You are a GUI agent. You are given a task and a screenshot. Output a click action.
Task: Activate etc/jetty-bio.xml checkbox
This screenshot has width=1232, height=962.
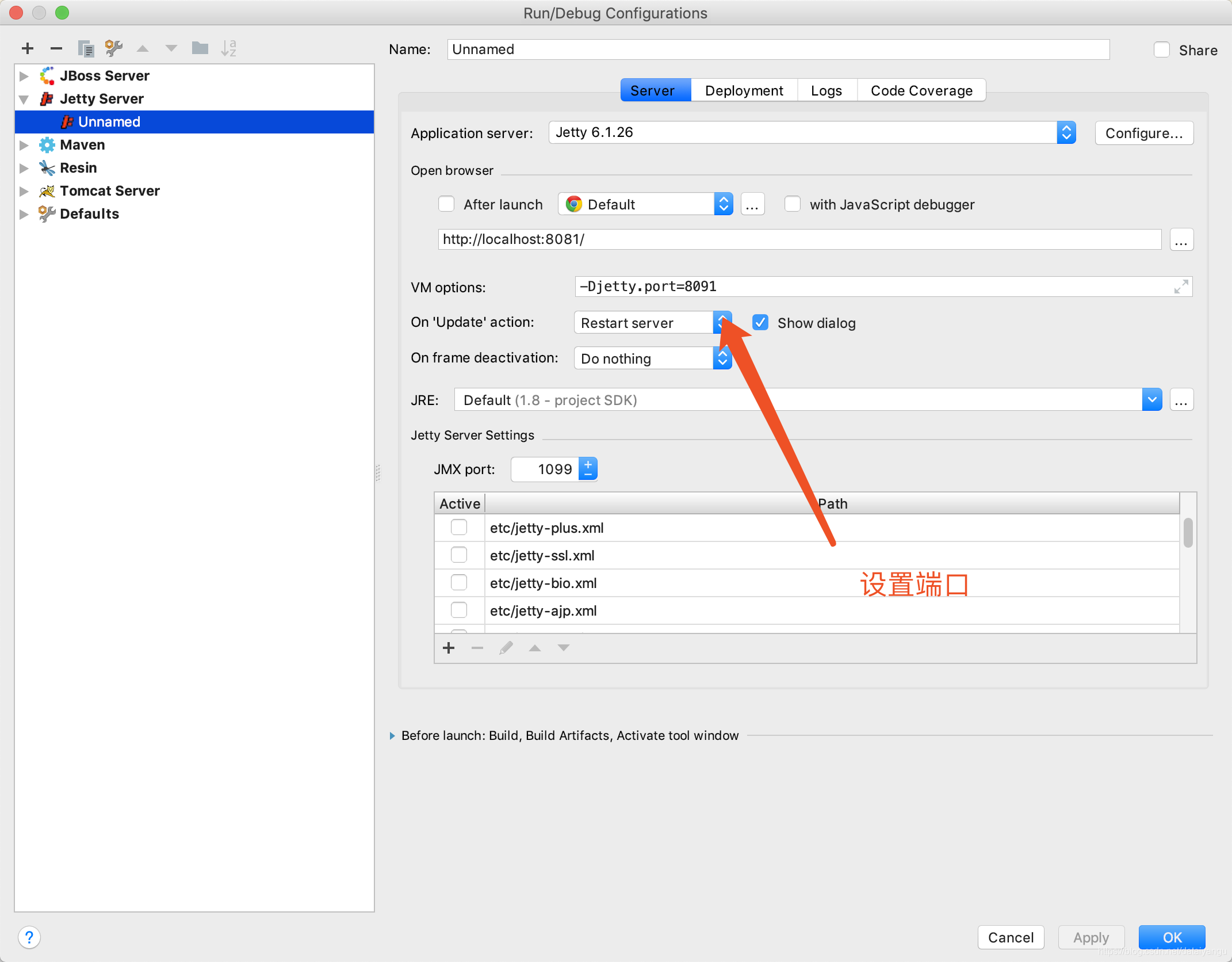tap(459, 583)
